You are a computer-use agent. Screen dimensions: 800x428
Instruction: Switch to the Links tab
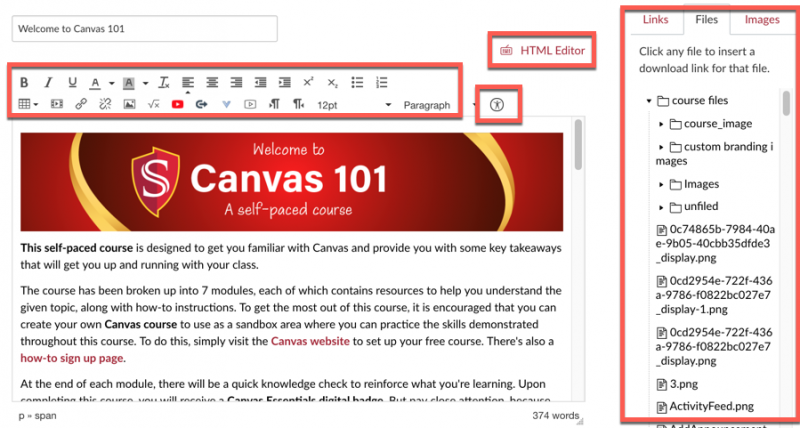pos(656,20)
